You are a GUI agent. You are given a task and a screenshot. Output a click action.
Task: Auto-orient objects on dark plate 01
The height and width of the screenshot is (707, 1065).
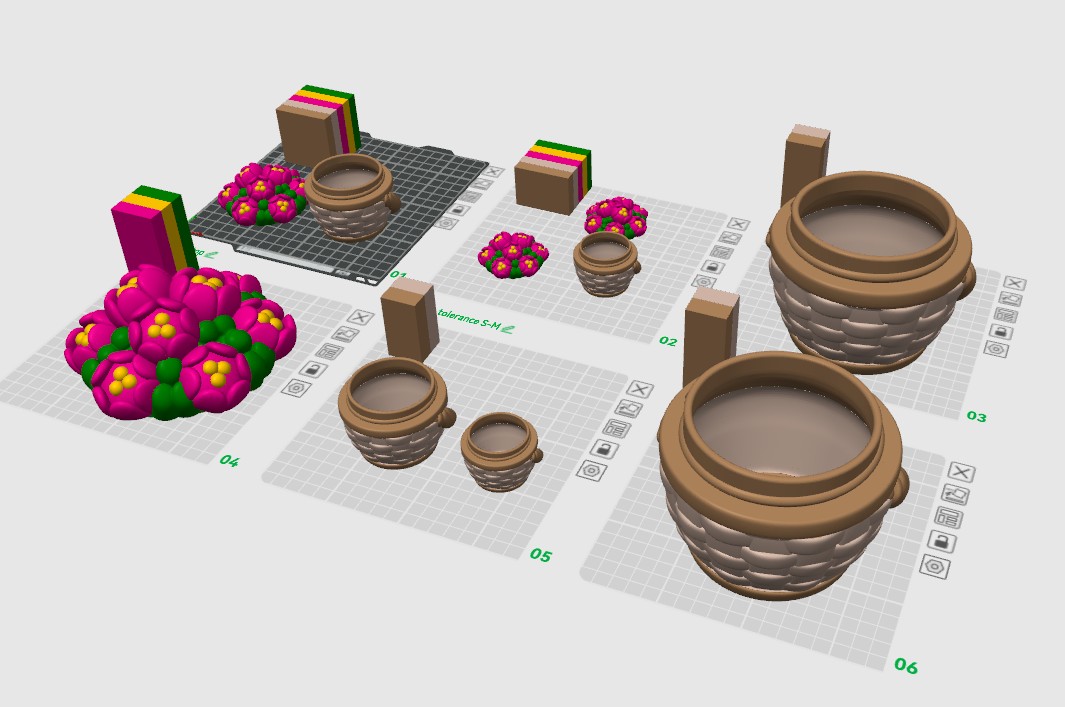click(482, 184)
